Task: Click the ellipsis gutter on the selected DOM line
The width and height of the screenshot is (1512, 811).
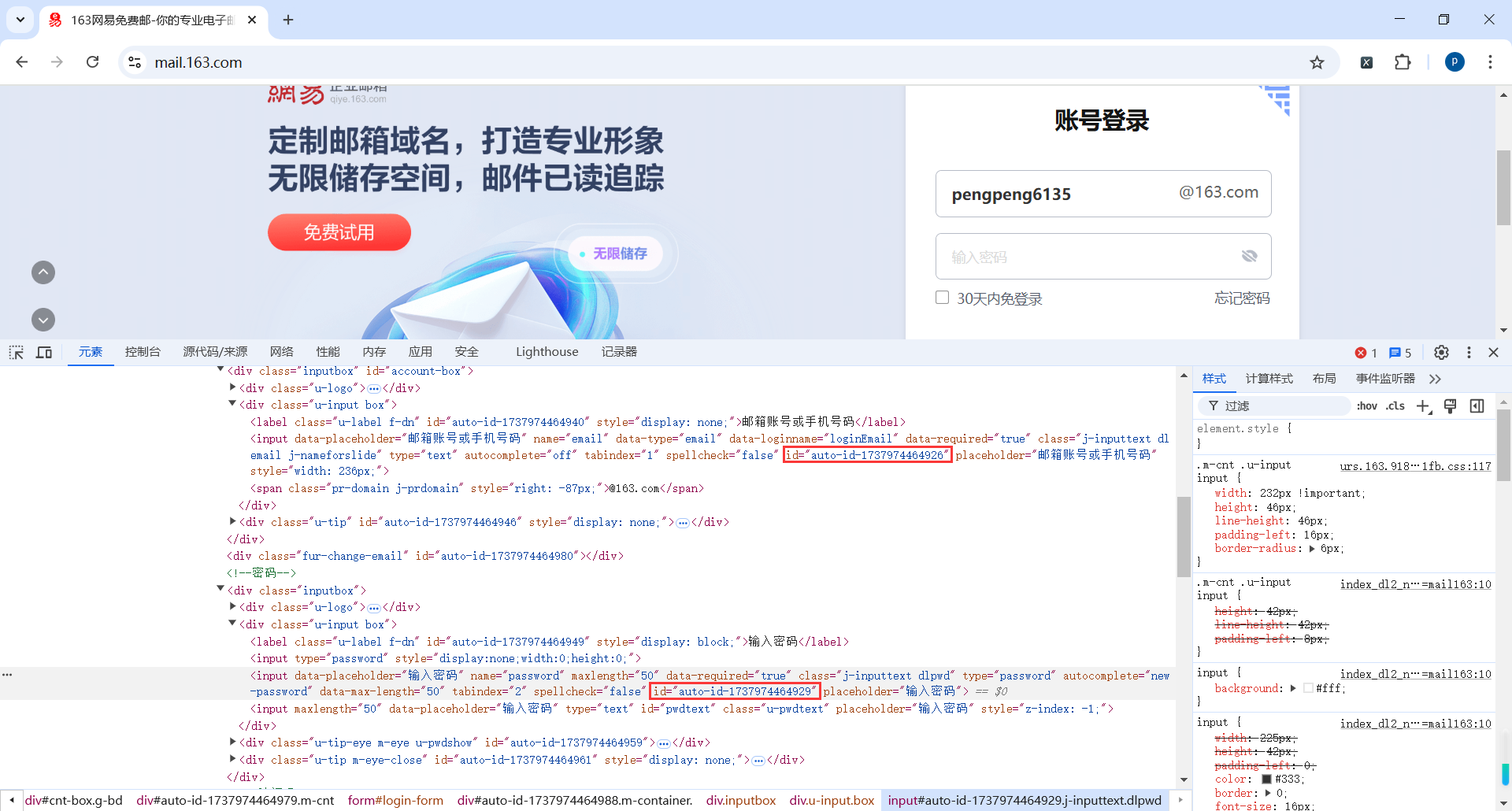Action: [x=7, y=675]
